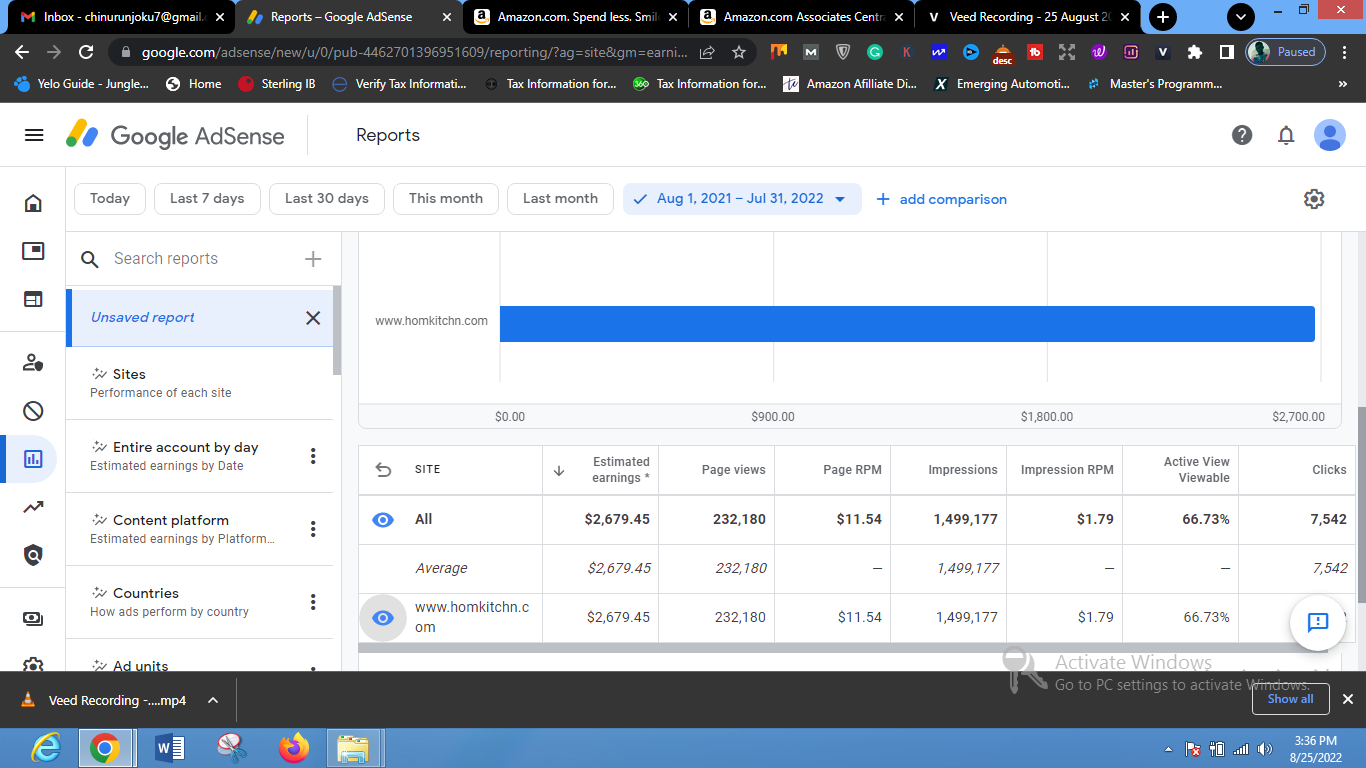Add a new report with plus icon
This screenshot has height=768, width=1366.
tap(313, 259)
